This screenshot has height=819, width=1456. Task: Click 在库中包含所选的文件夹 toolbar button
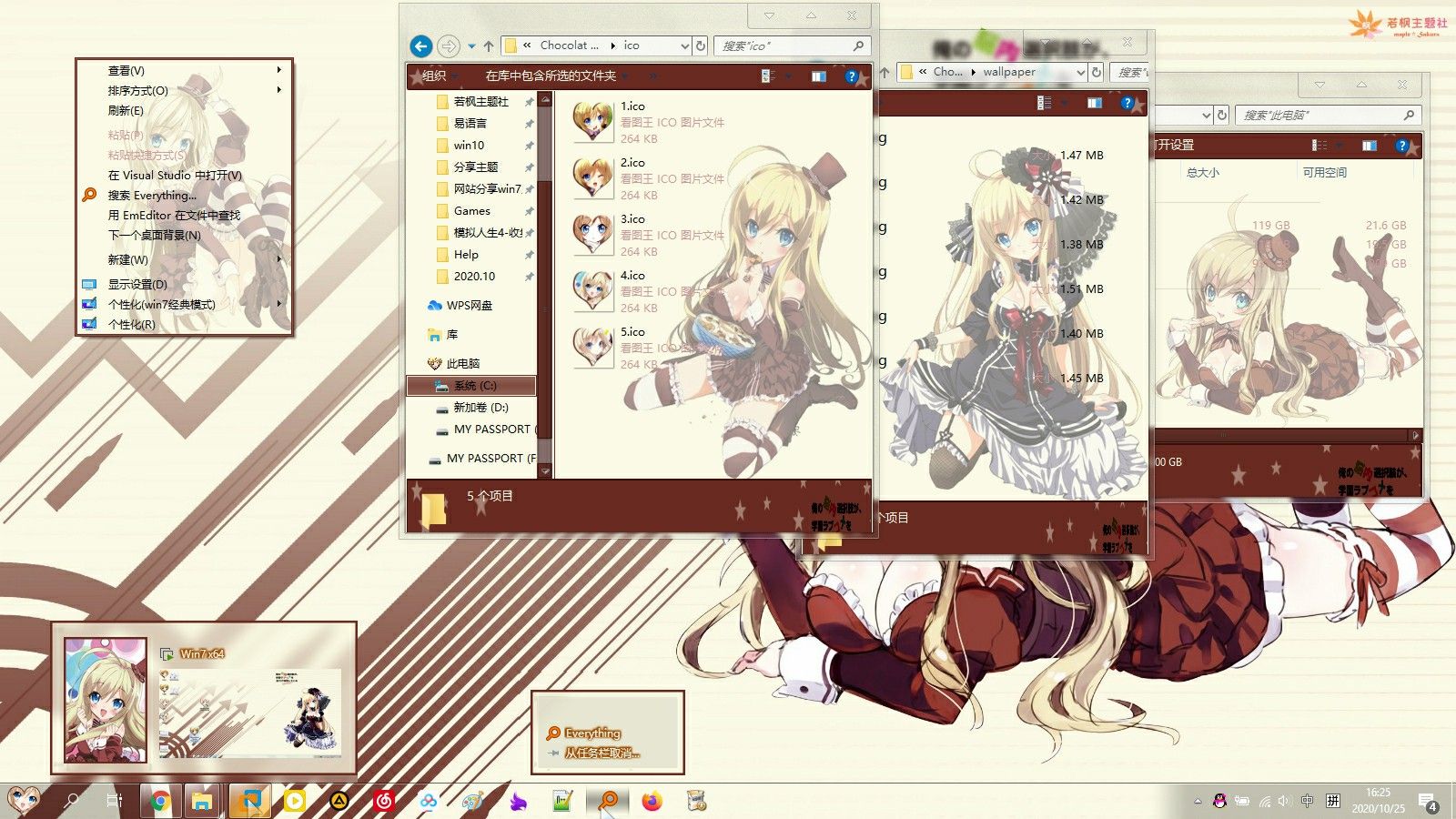point(551,76)
